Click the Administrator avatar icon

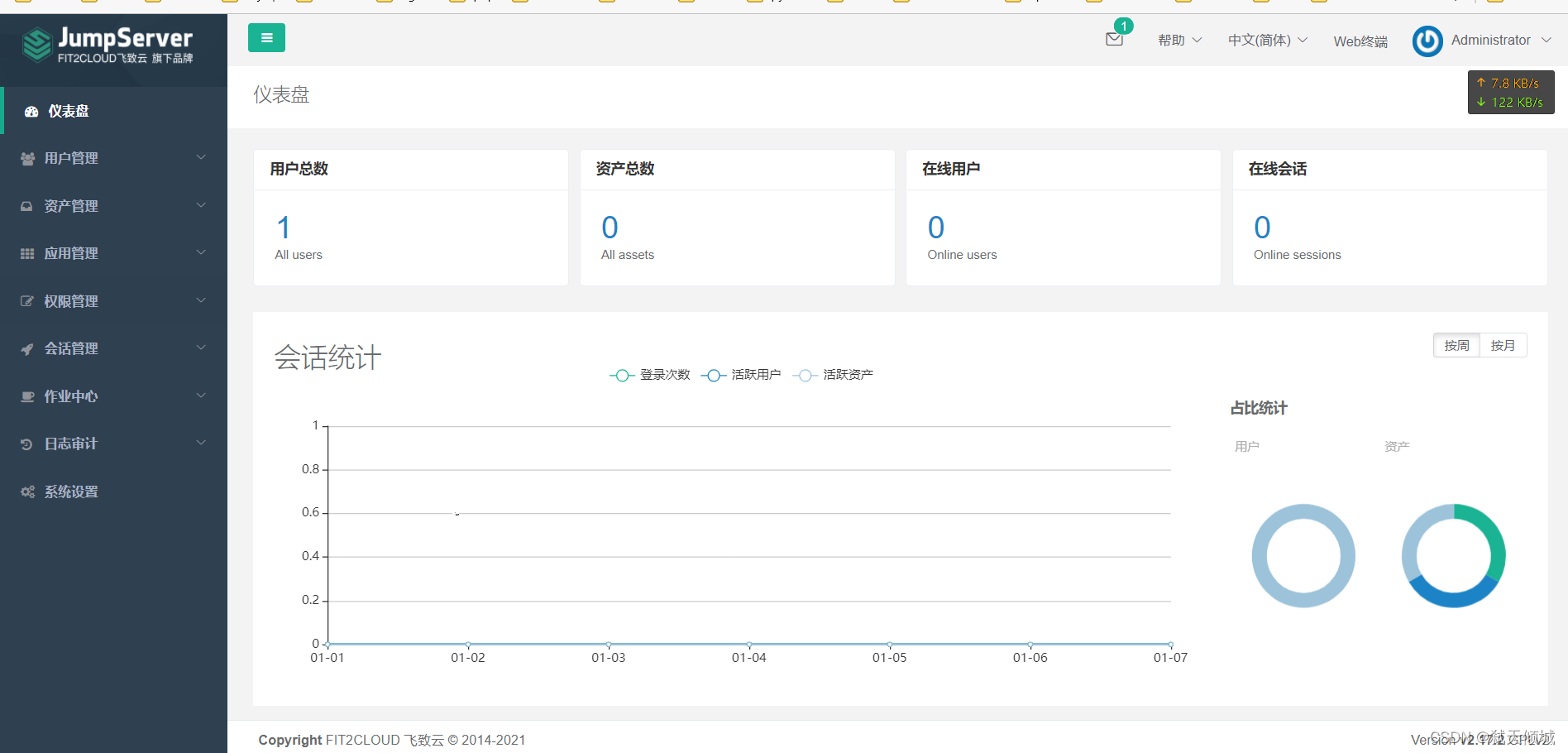click(1427, 41)
